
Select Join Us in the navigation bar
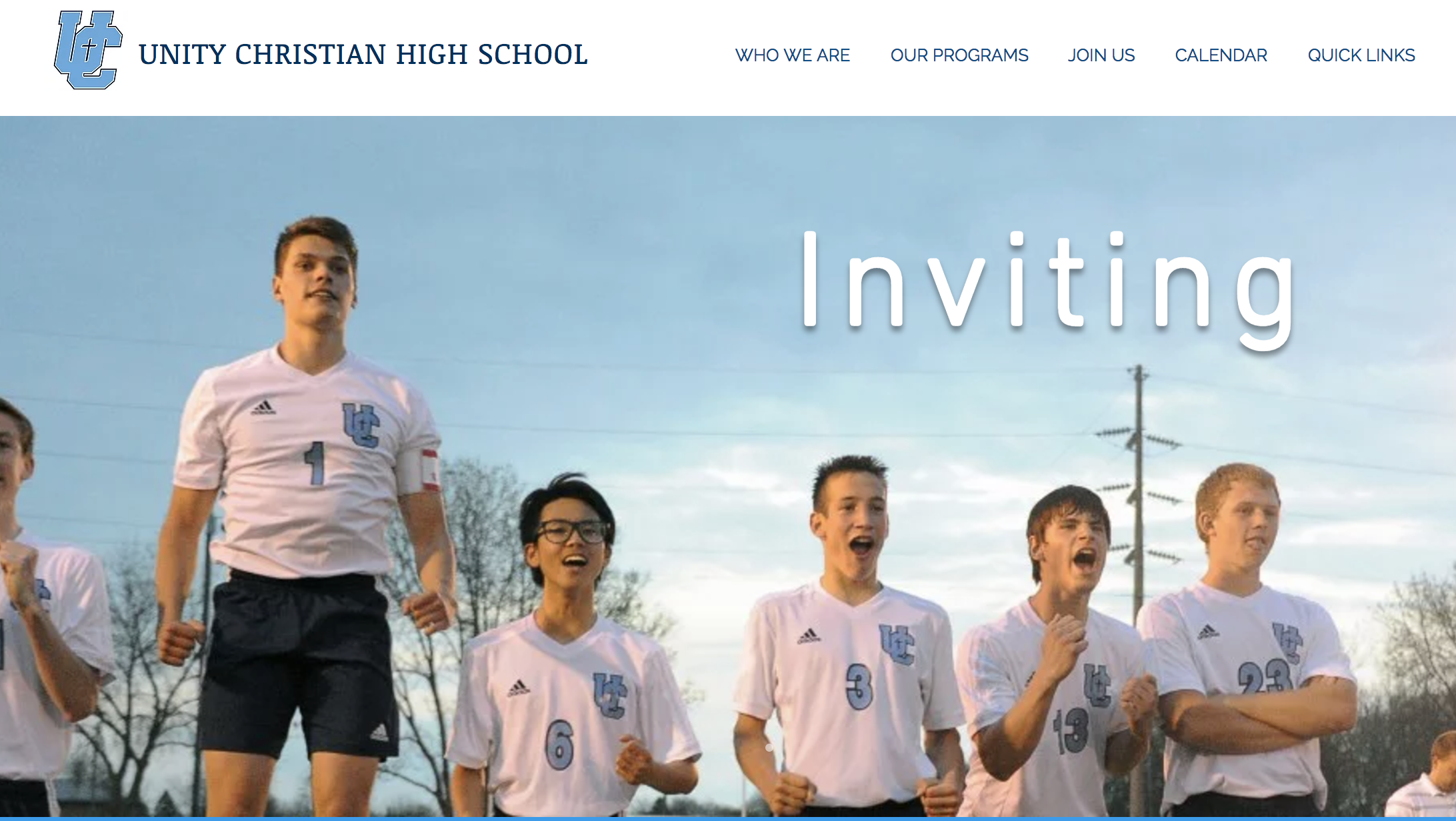[1101, 55]
